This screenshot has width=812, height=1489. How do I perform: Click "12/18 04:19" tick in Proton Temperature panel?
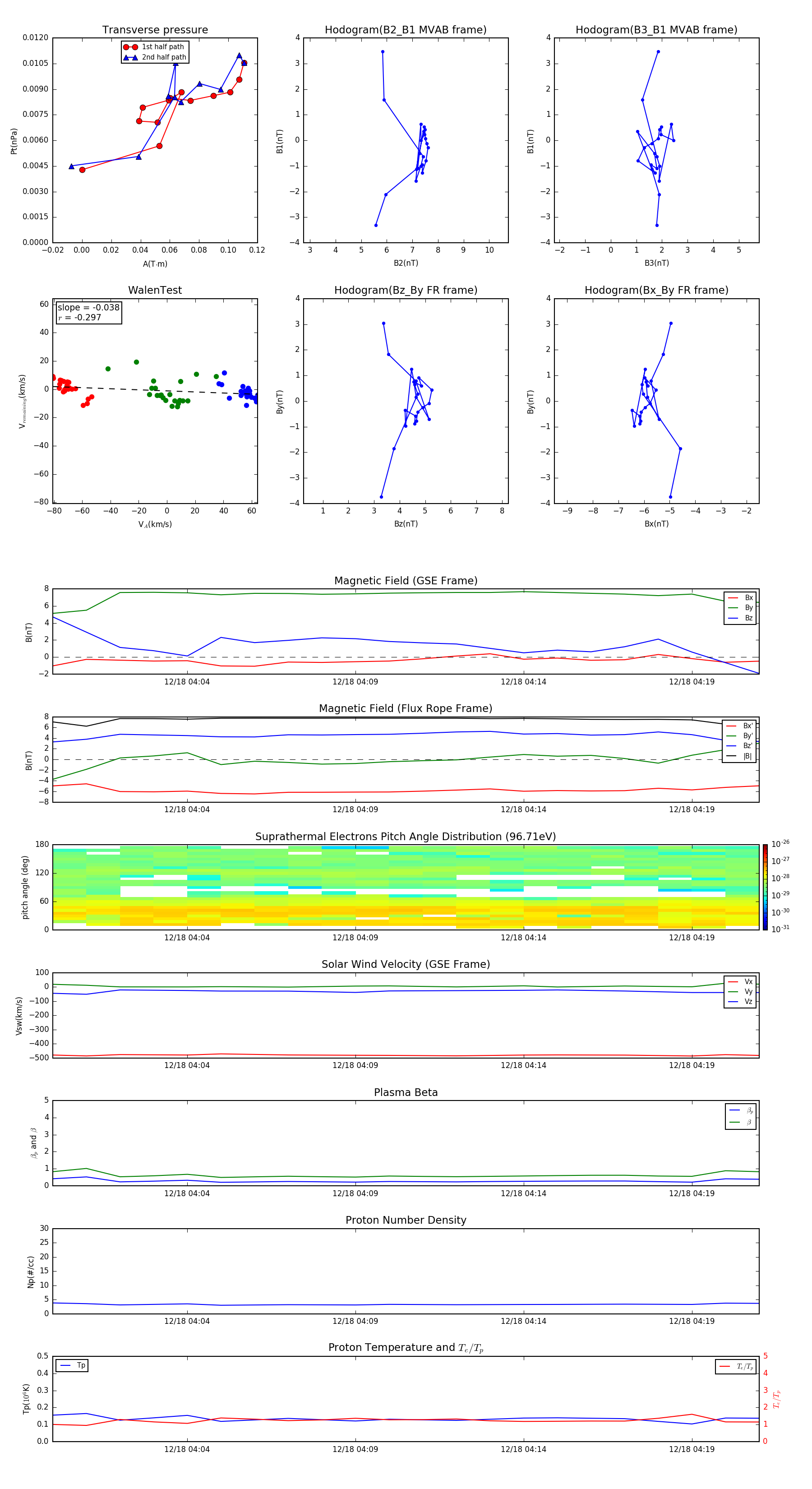(x=691, y=1449)
